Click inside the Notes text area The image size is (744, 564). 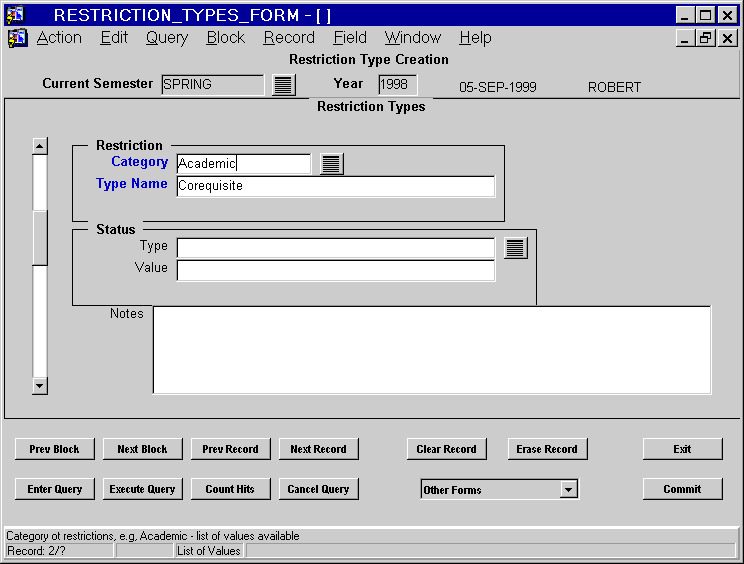tap(432, 350)
